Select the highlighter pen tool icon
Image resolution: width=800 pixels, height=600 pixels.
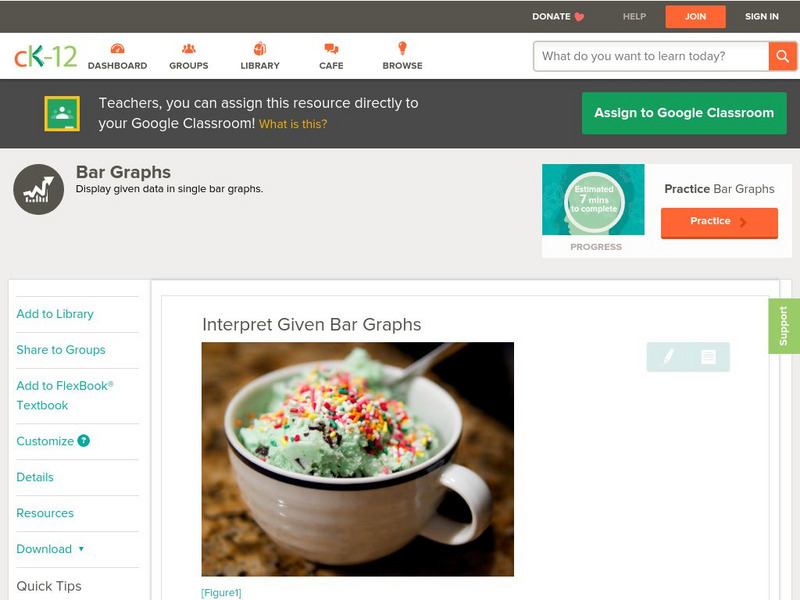[x=668, y=356]
